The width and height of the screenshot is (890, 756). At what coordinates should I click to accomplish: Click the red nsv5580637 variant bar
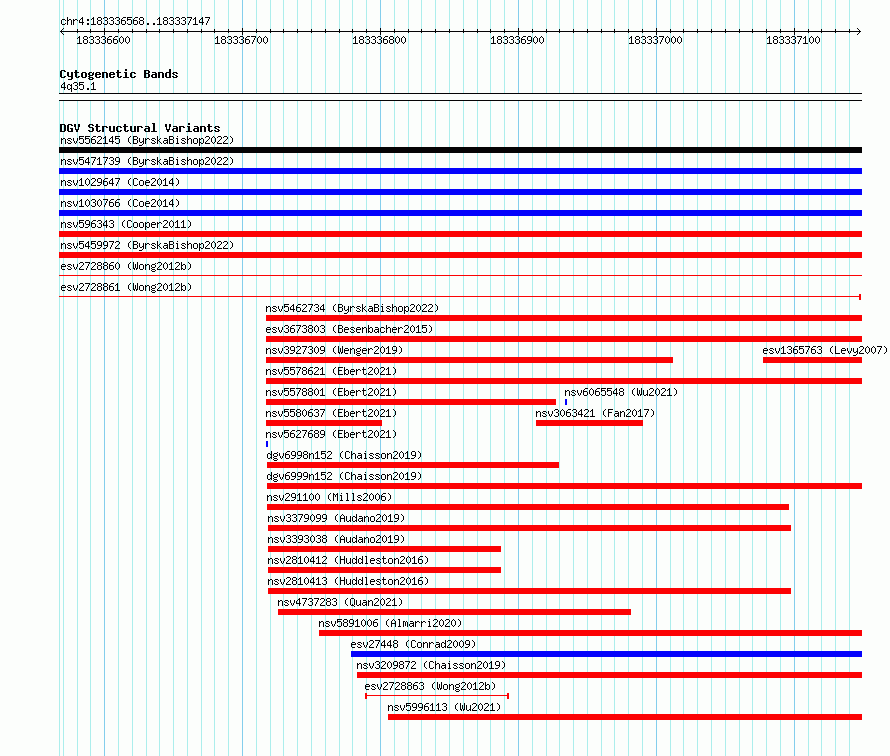(324, 423)
